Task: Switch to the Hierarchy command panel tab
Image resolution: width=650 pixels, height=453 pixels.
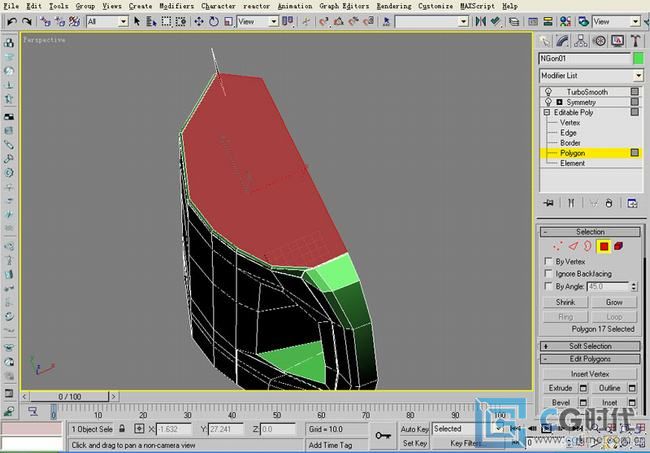Action: 580,41
